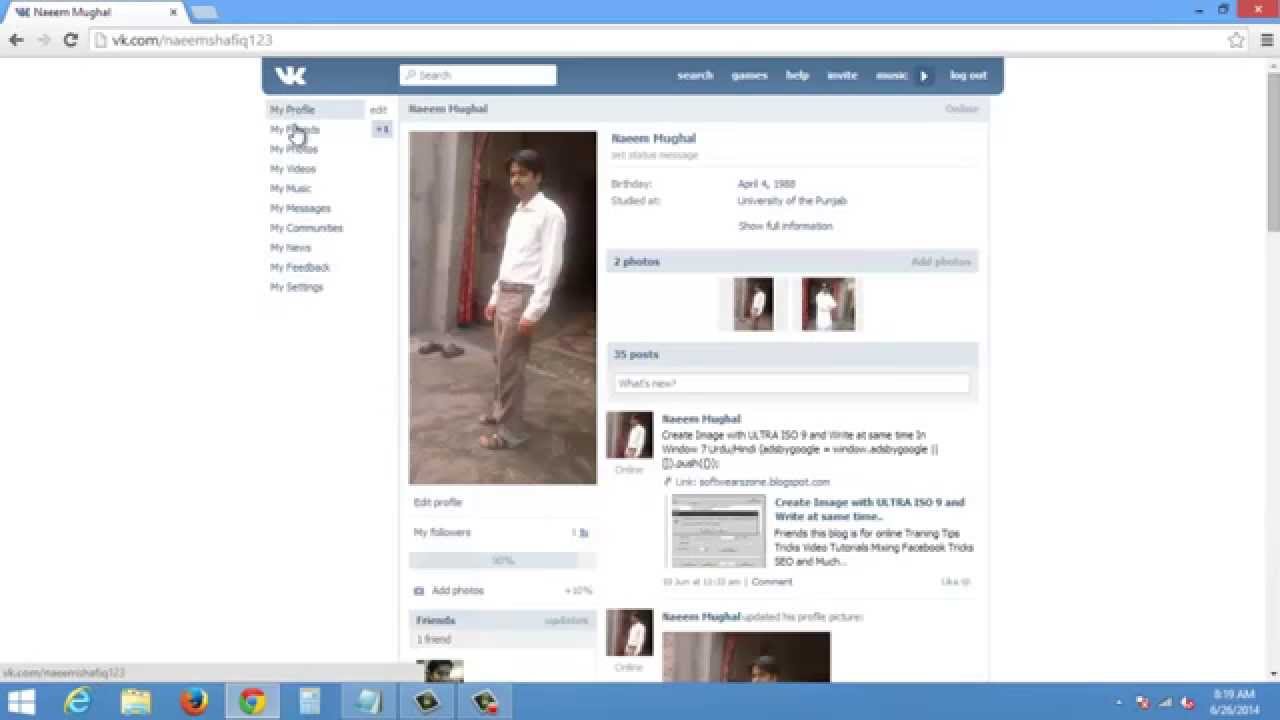Open the first photo thumbnail
Viewport: 1280px width, 720px height.
(x=753, y=304)
